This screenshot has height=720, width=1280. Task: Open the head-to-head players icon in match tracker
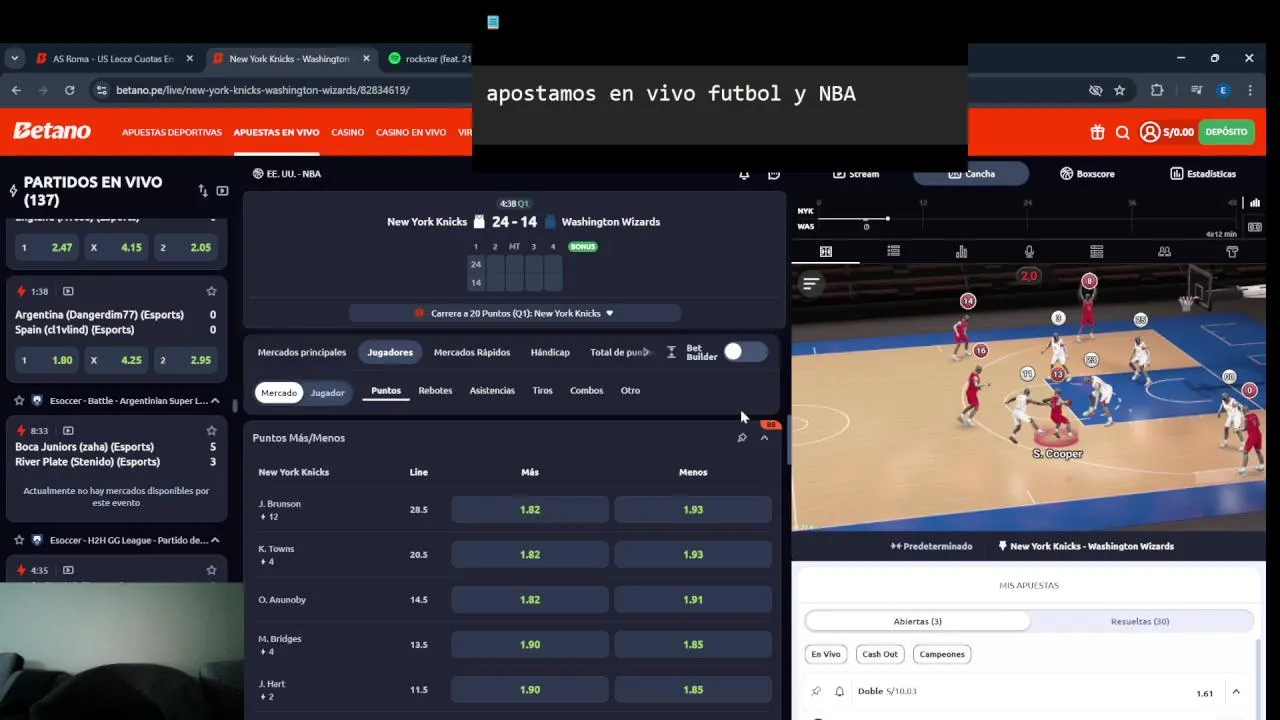pyautogui.click(x=1164, y=252)
